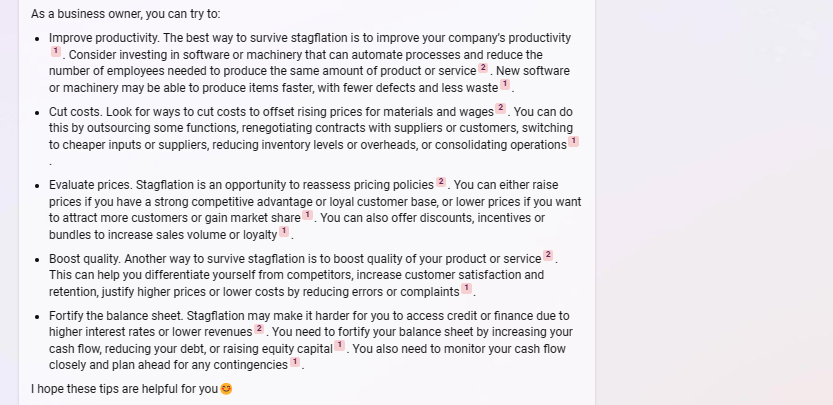Click citation 2 after "quality of your product or service"
The image size is (833, 405).
(x=548, y=255)
